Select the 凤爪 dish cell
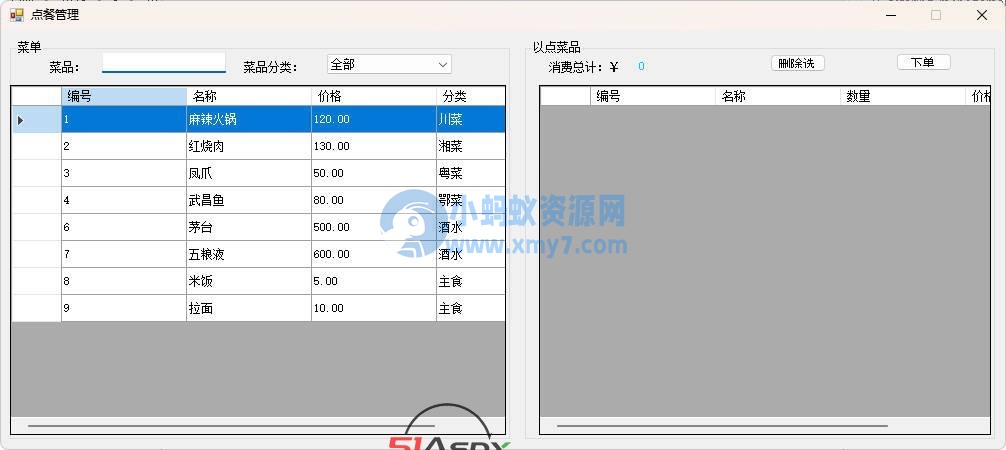 click(249, 173)
